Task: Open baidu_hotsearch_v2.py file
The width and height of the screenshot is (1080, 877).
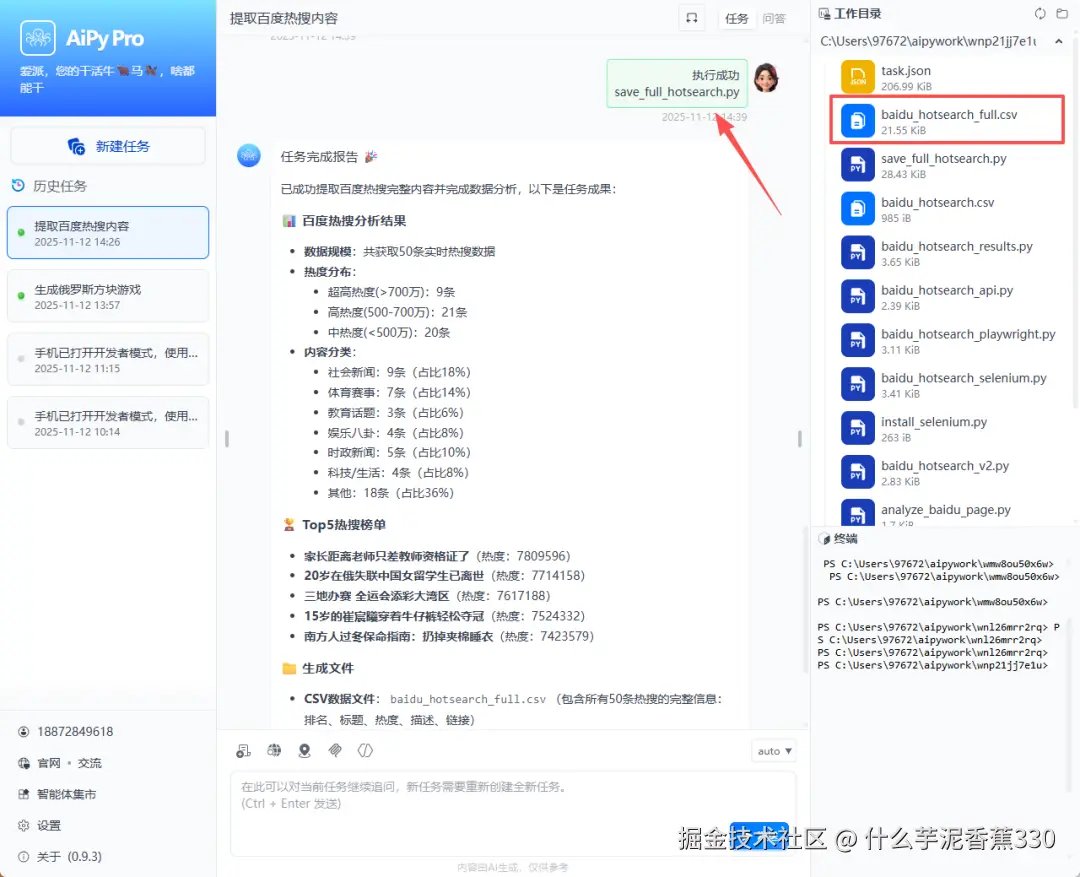Action: click(947, 473)
